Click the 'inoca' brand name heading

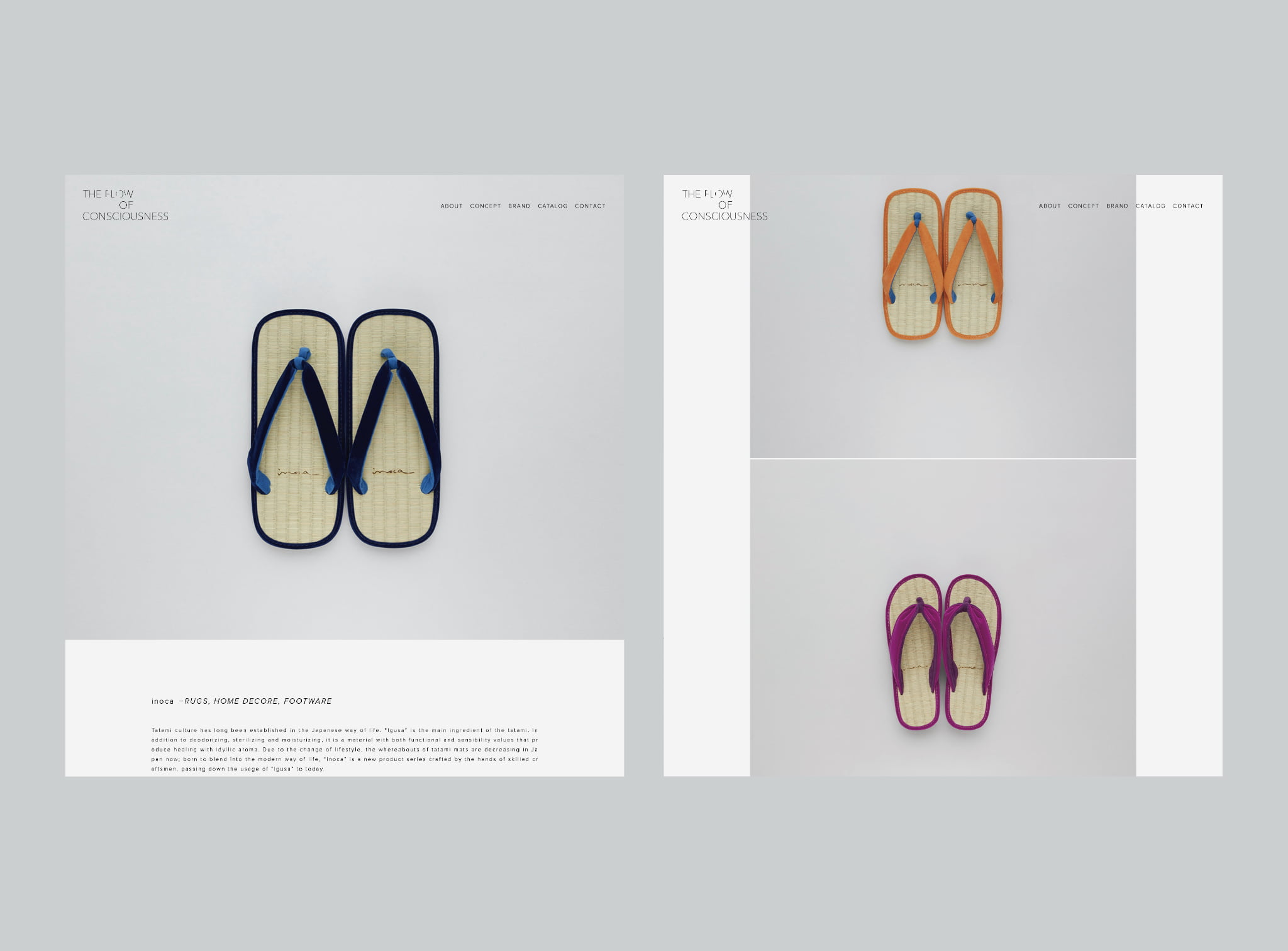(x=162, y=701)
